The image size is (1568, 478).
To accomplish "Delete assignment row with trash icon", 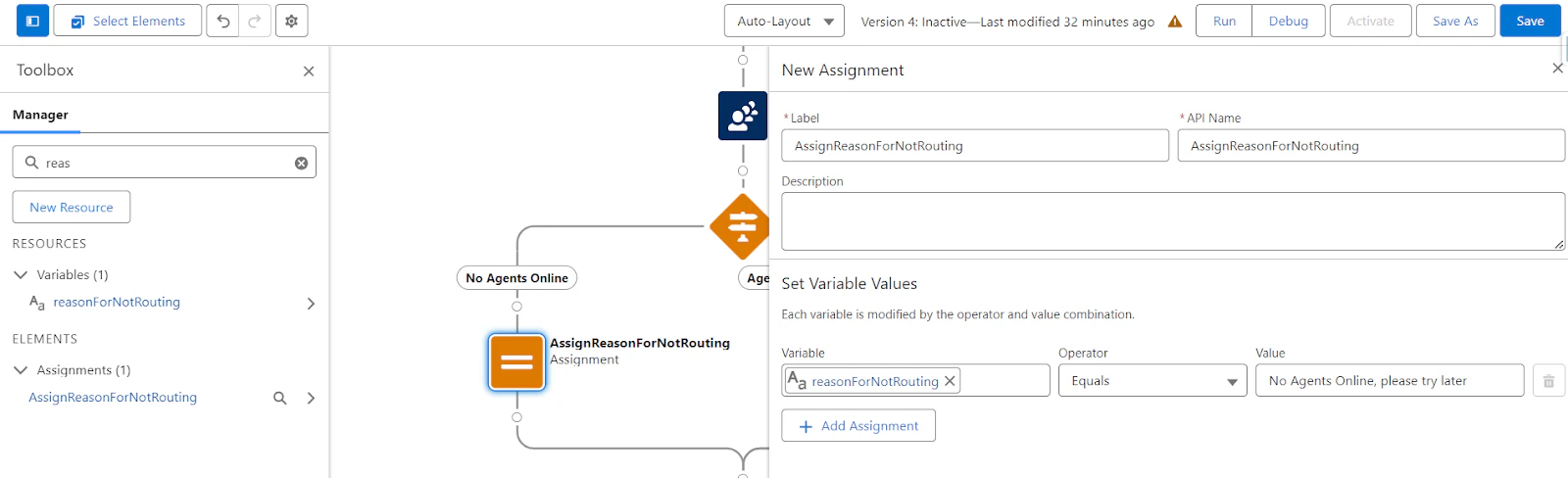I will 1548,381.
